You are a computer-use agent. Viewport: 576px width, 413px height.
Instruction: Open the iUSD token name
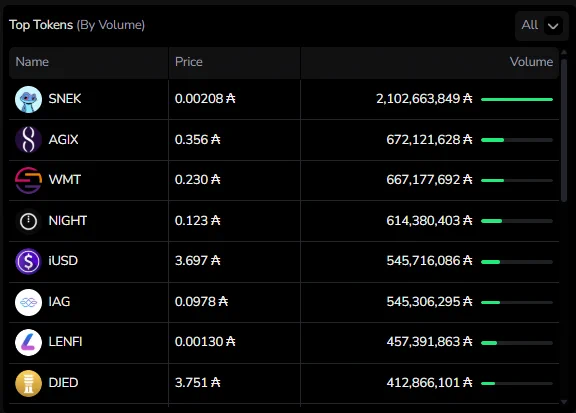(63, 261)
